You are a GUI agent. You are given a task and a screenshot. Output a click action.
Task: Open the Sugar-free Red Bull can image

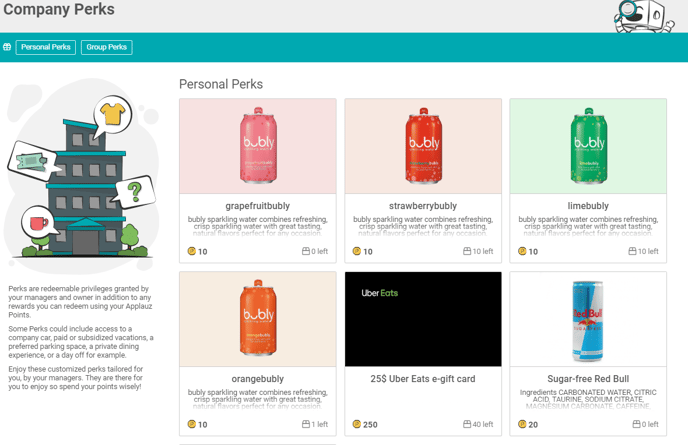click(x=588, y=319)
